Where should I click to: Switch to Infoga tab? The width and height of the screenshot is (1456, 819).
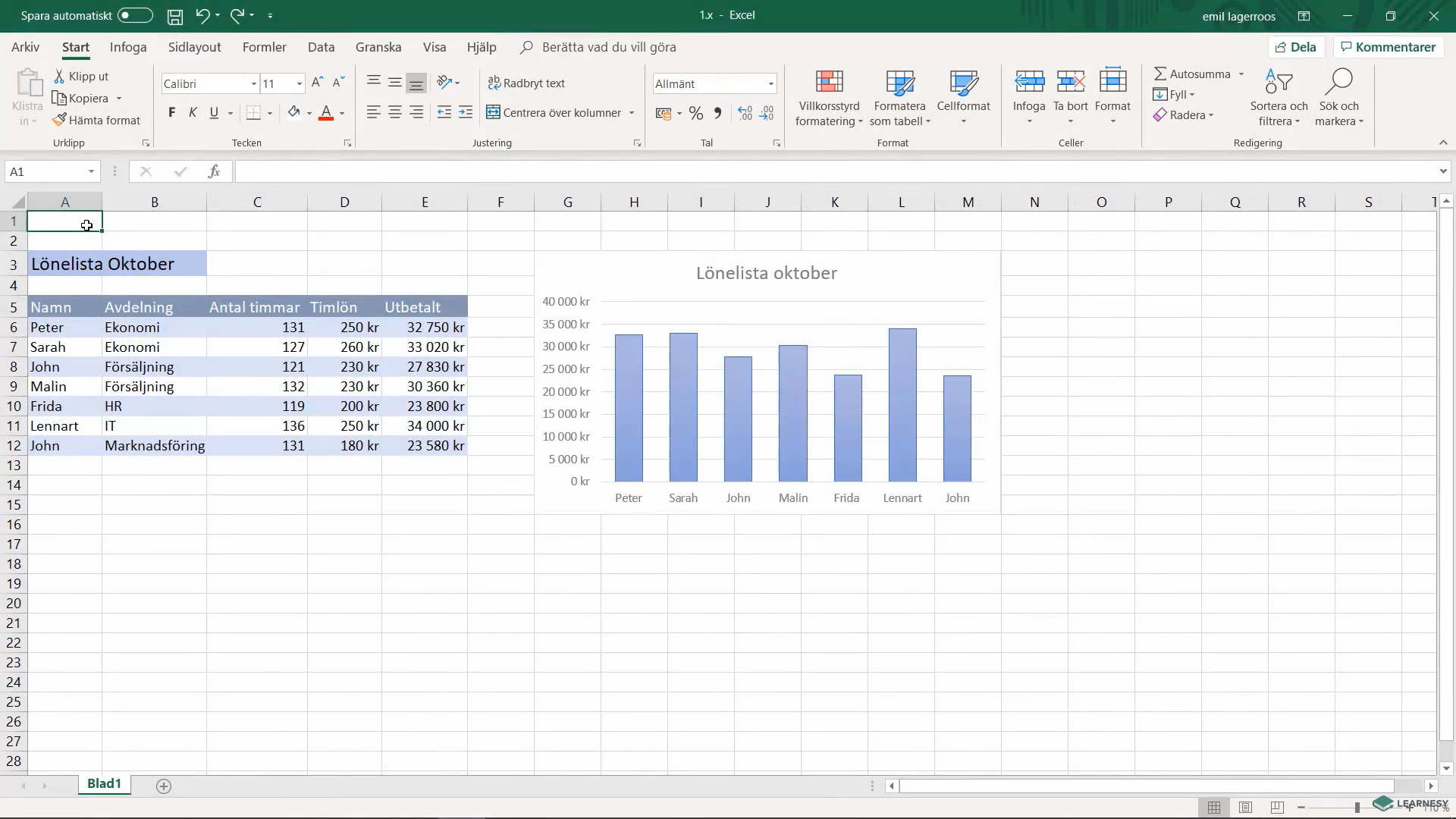tap(128, 47)
